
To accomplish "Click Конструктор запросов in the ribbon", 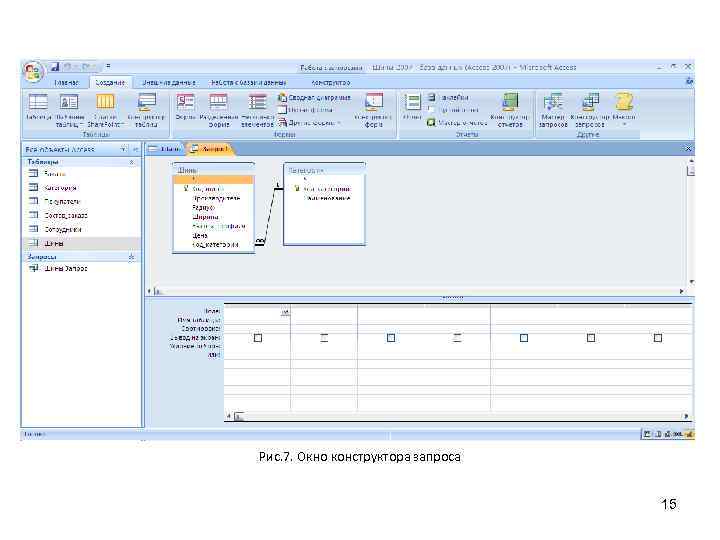I will [590, 110].
